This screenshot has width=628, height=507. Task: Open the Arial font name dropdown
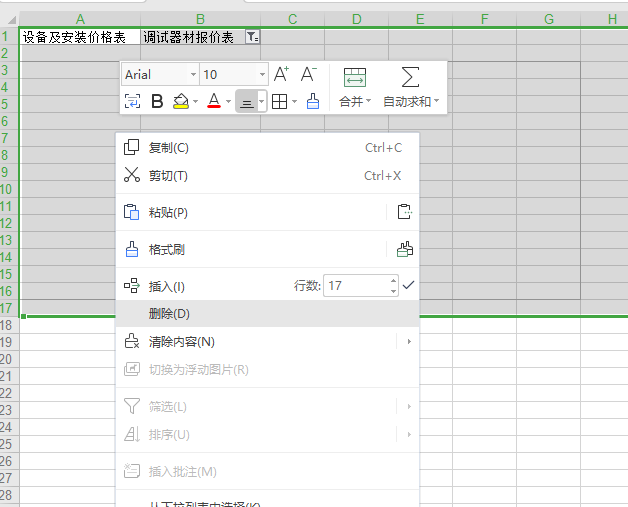click(x=193, y=74)
